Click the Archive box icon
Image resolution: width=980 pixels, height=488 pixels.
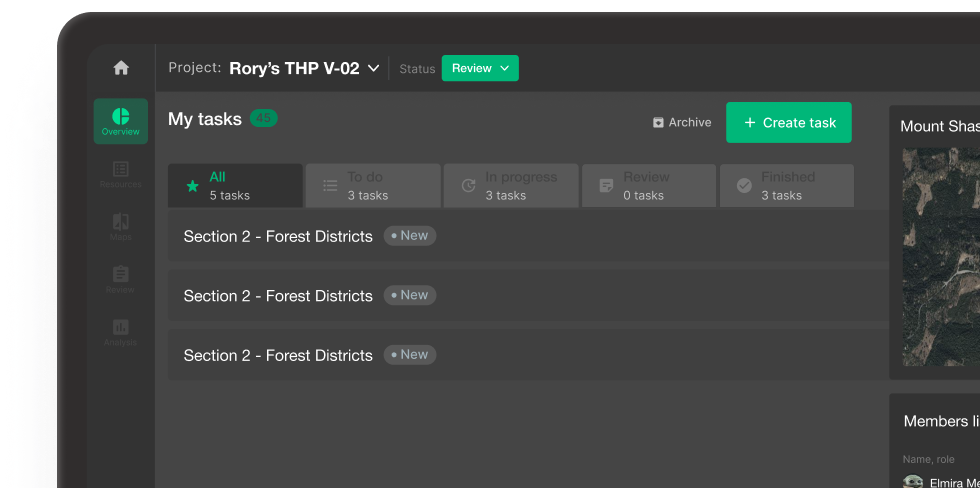658,122
